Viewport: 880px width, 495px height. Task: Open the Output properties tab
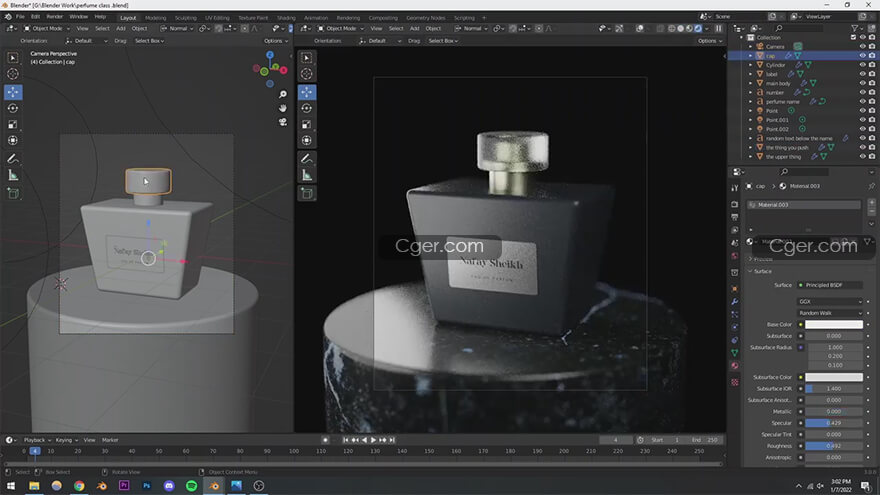[735, 217]
